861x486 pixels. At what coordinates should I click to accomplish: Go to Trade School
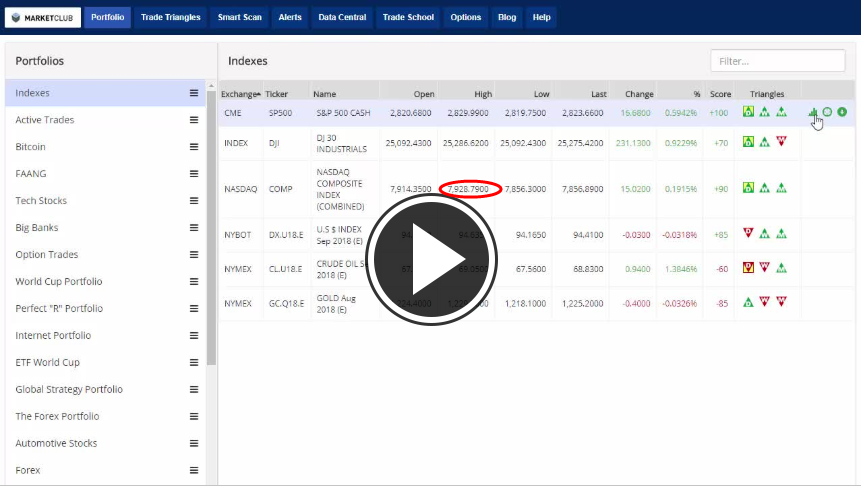[x=408, y=18]
